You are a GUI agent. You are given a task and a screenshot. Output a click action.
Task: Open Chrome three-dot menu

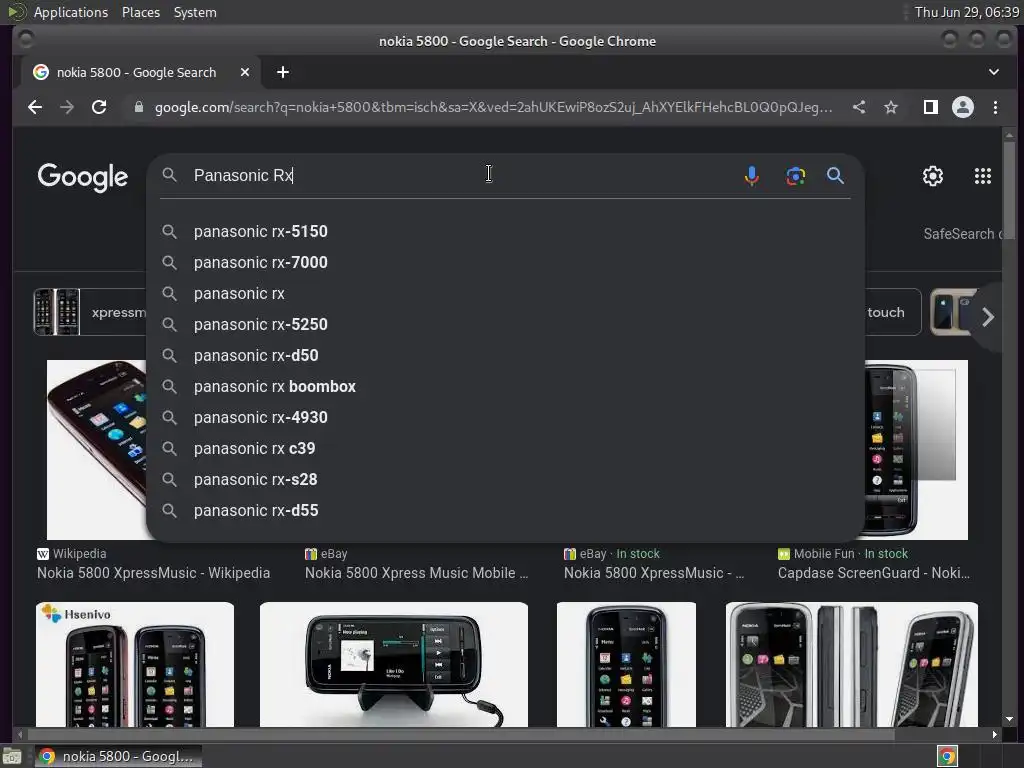[x=995, y=107]
